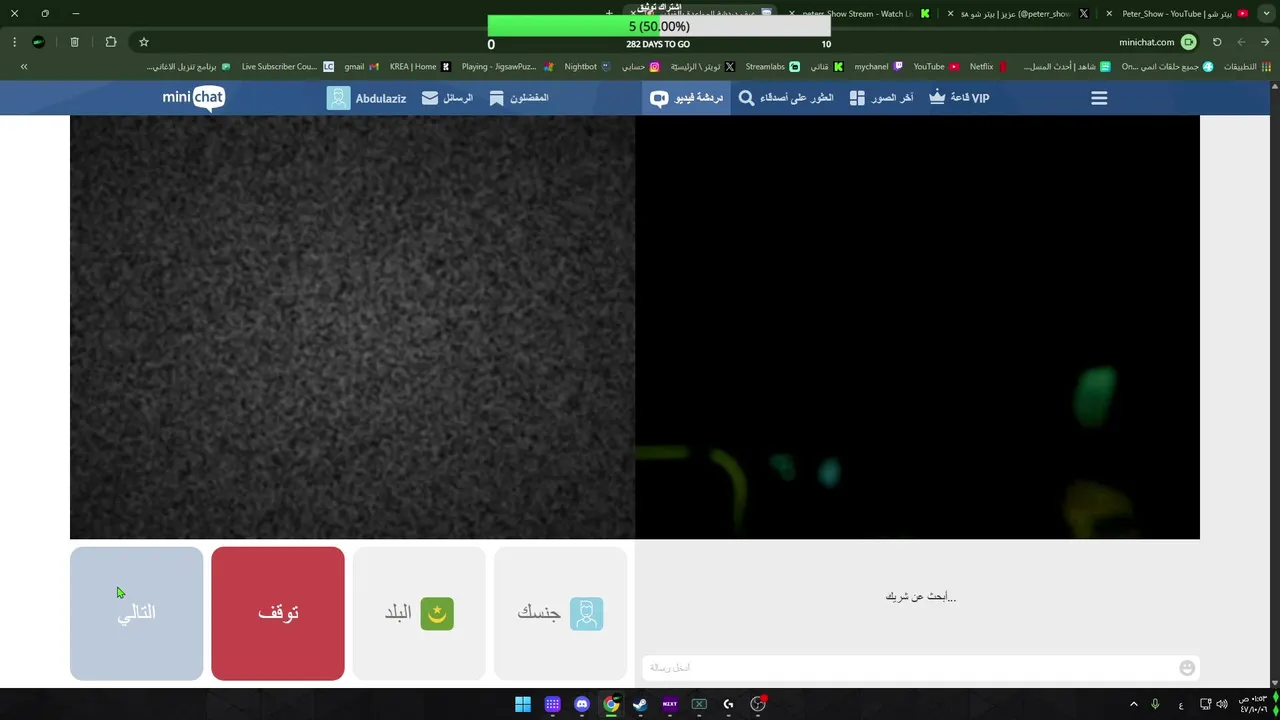Open the gmail bookmark
This screenshot has height=720, width=1280.
[361, 67]
